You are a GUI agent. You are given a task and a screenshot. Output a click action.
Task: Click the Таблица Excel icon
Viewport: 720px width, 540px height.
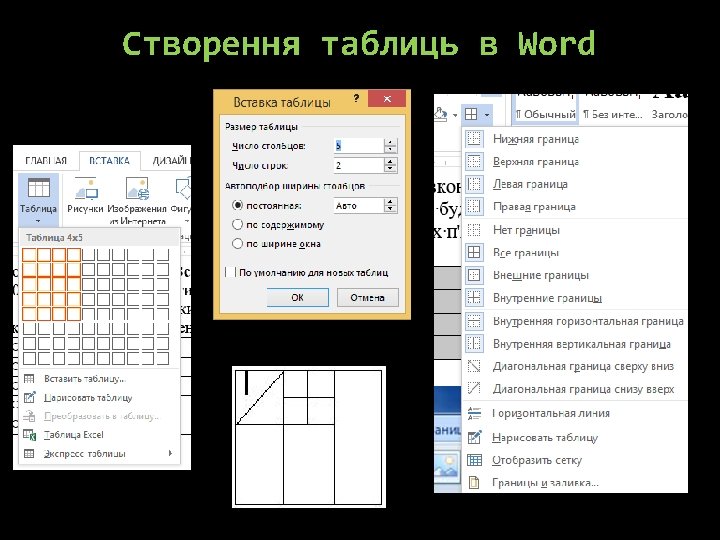tap(29, 435)
